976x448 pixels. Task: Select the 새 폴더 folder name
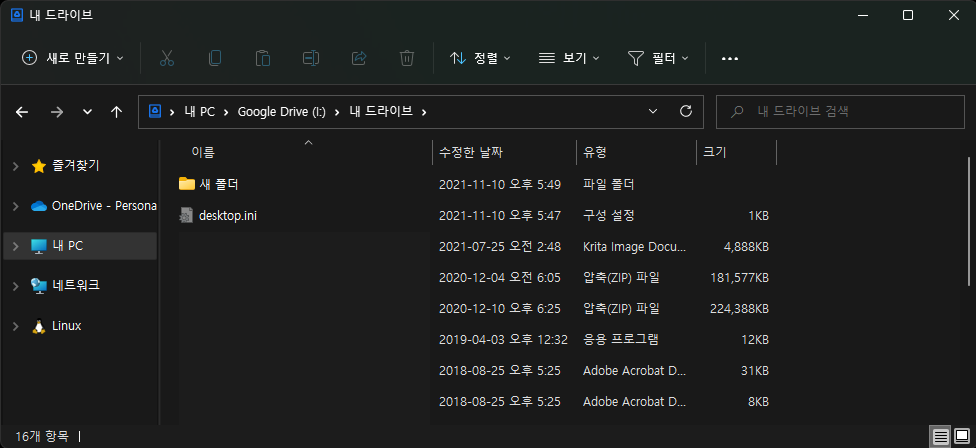pos(218,184)
